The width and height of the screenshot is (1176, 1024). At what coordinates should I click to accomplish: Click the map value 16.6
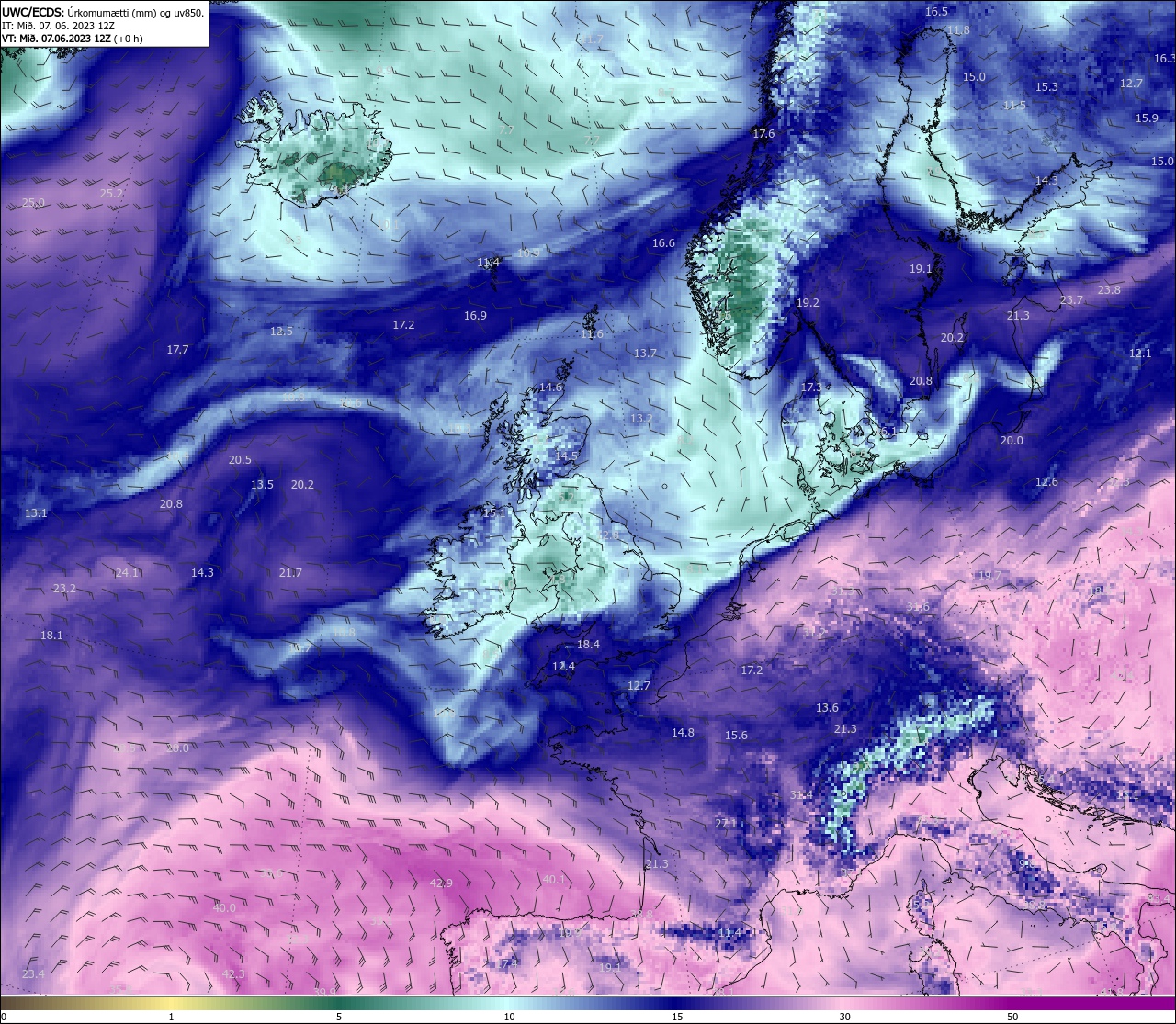[x=663, y=243]
